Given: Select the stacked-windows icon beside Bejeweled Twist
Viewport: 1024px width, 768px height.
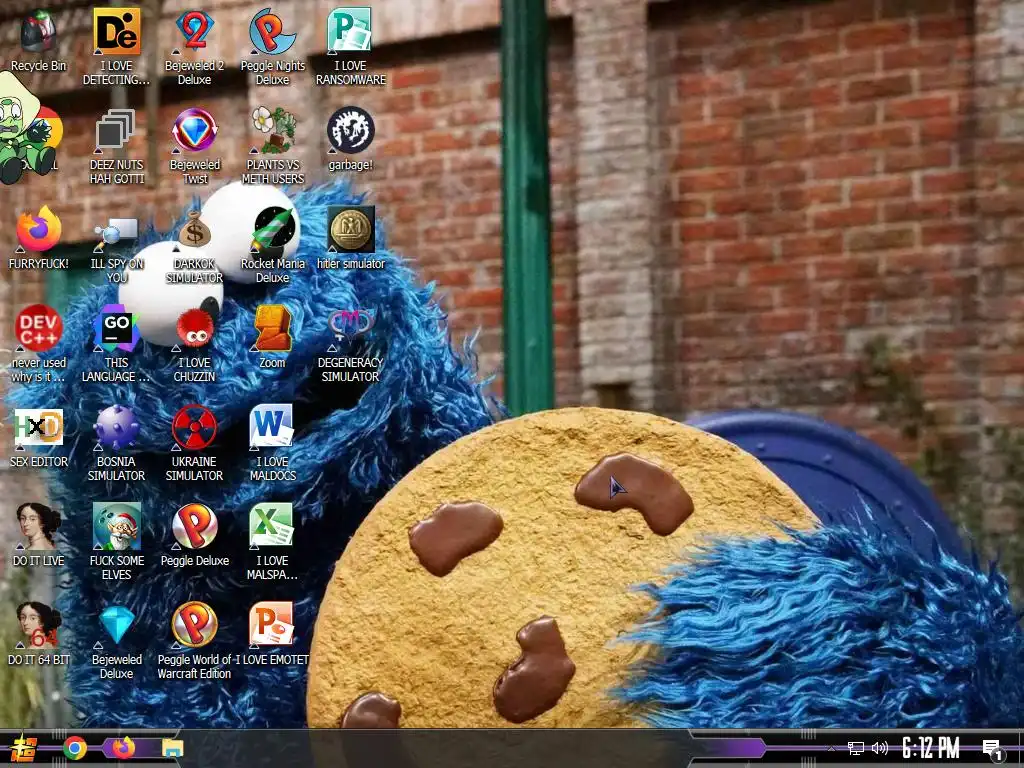Looking at the screenshot, I should click(116, 129).
